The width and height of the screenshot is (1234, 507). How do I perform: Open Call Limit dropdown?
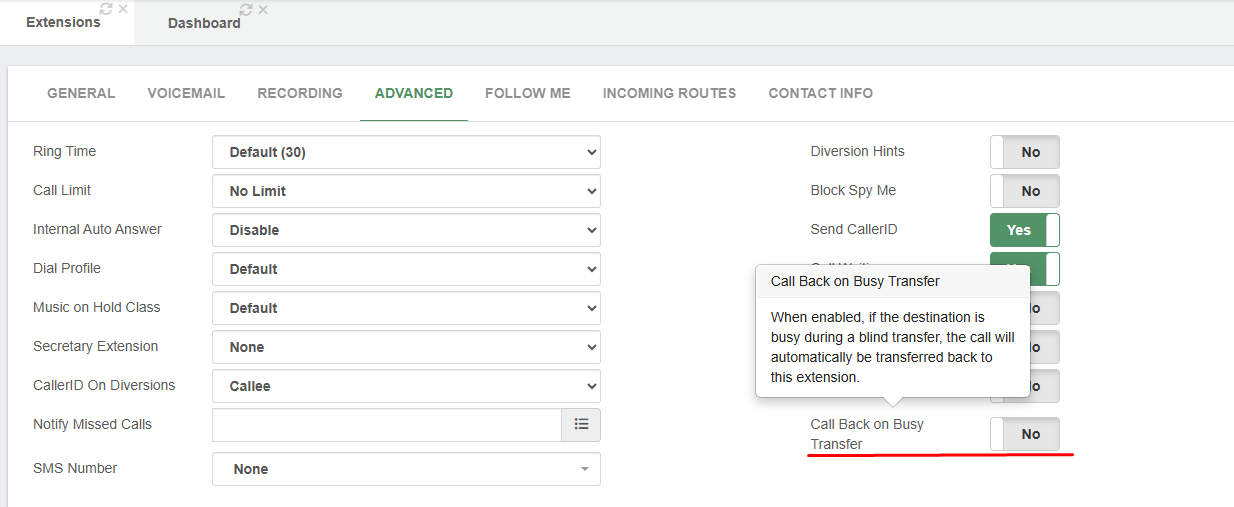(406, 191)
